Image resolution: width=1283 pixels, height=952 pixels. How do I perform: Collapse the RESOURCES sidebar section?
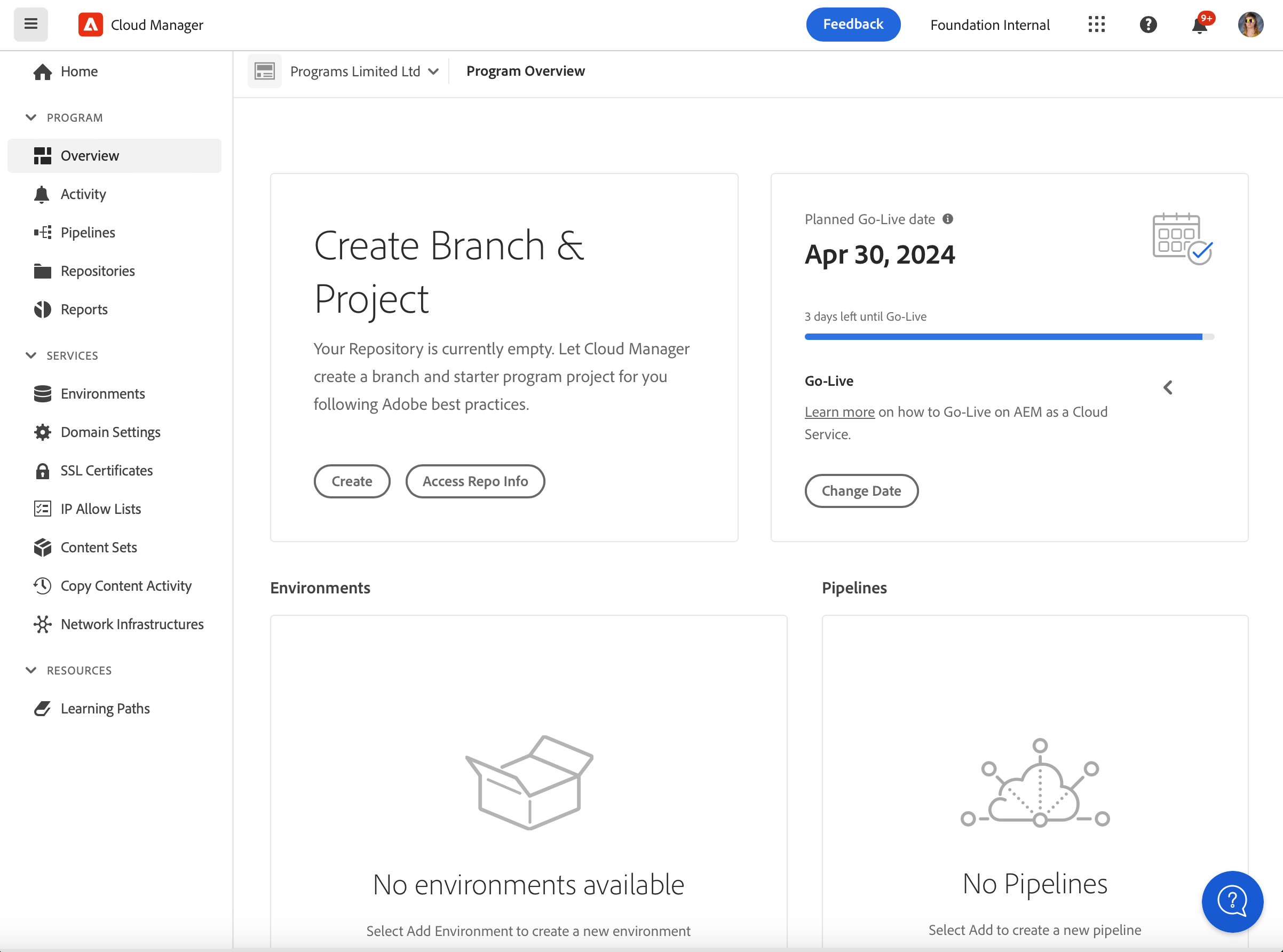[x=31, y=670]
